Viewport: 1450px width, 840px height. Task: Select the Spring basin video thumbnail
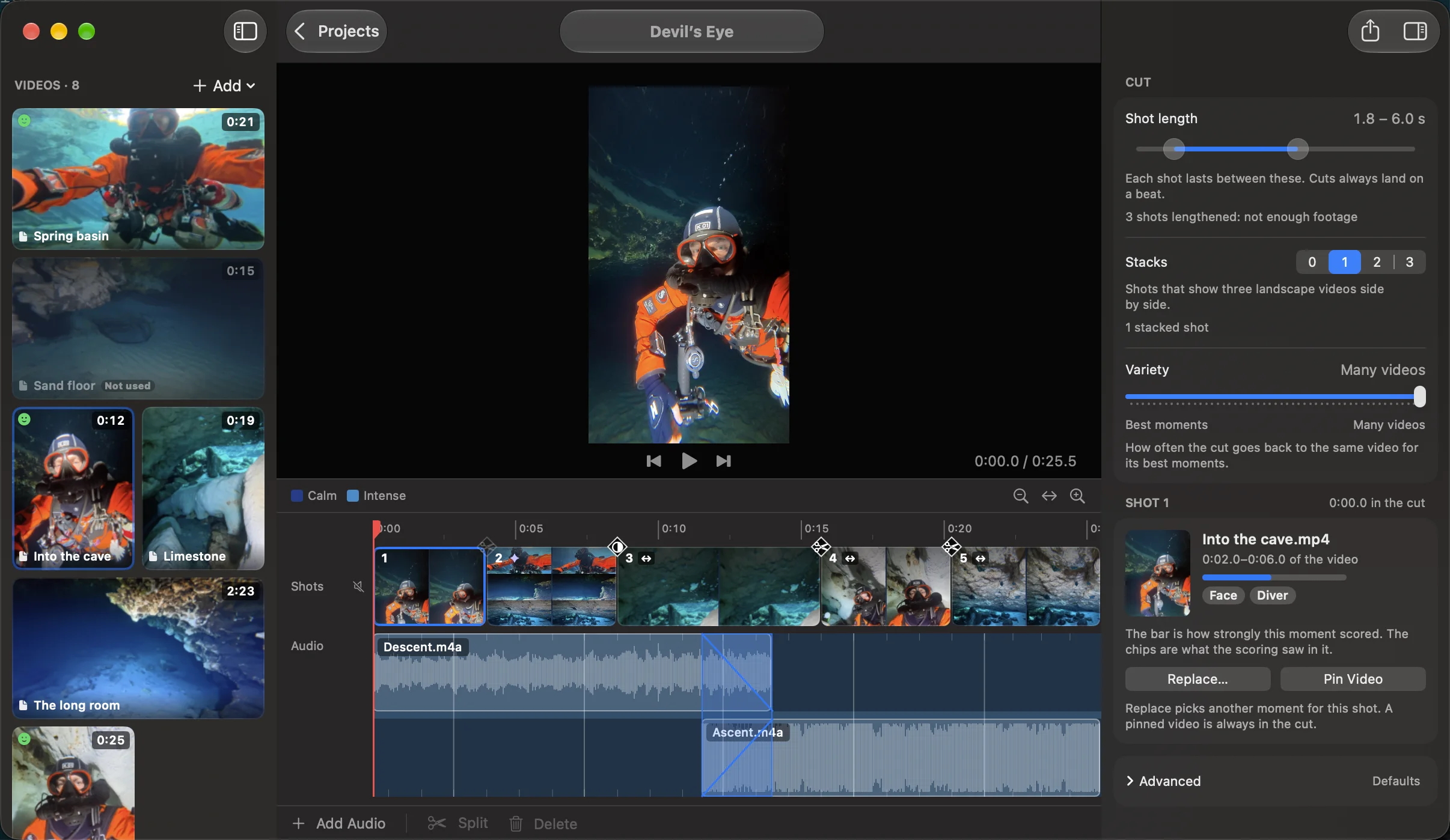(138, 178)
